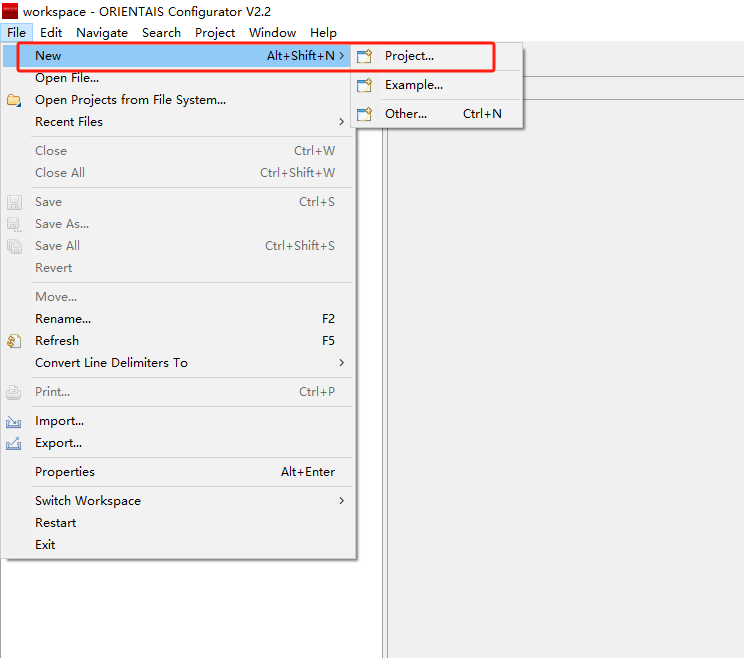744x658 pixels.
Task: Select Project... from the New submenu
Action: coord(409,56)
